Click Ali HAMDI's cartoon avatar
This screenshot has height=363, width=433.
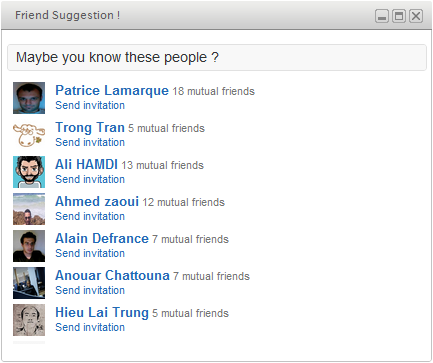(29, 172)
